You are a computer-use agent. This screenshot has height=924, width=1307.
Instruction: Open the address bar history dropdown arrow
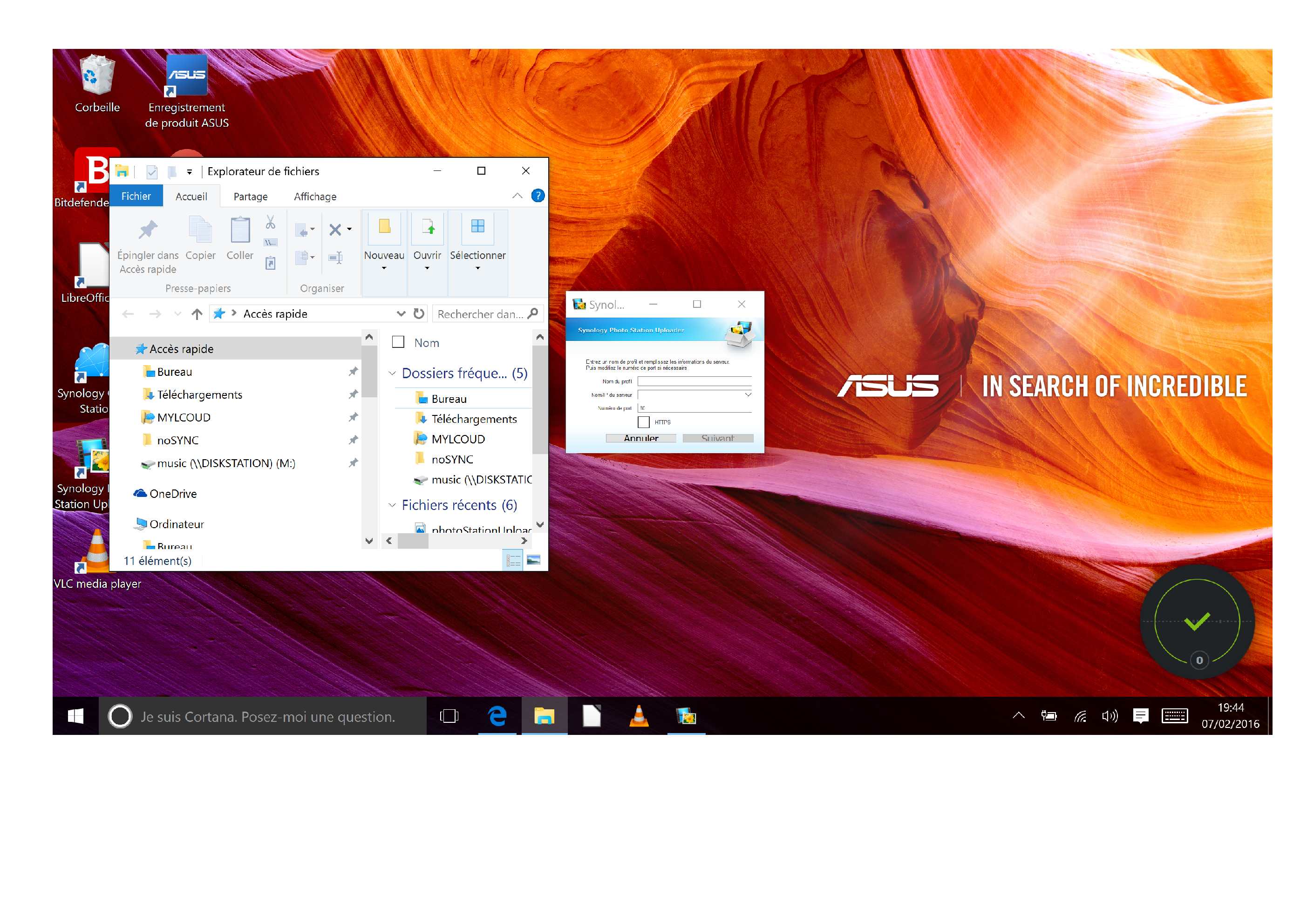(402, 314)
